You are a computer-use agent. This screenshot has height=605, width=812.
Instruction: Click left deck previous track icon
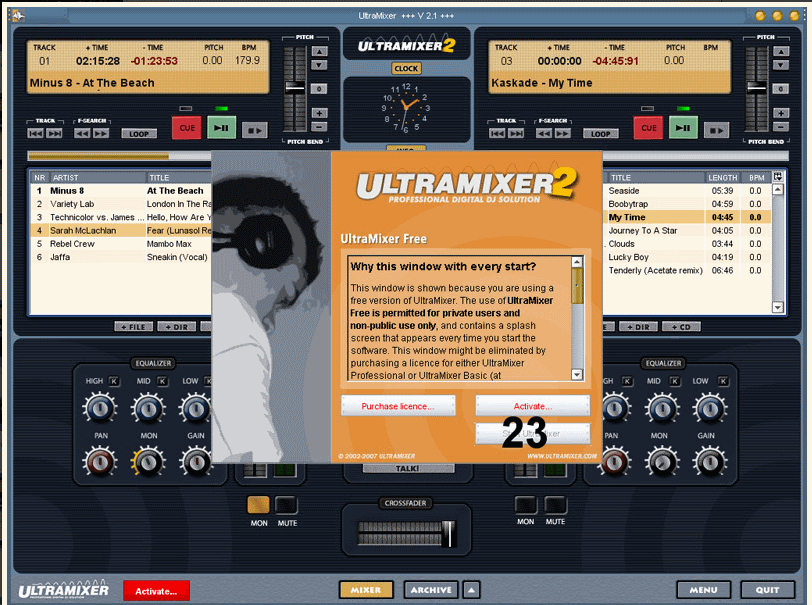(36, 133)
